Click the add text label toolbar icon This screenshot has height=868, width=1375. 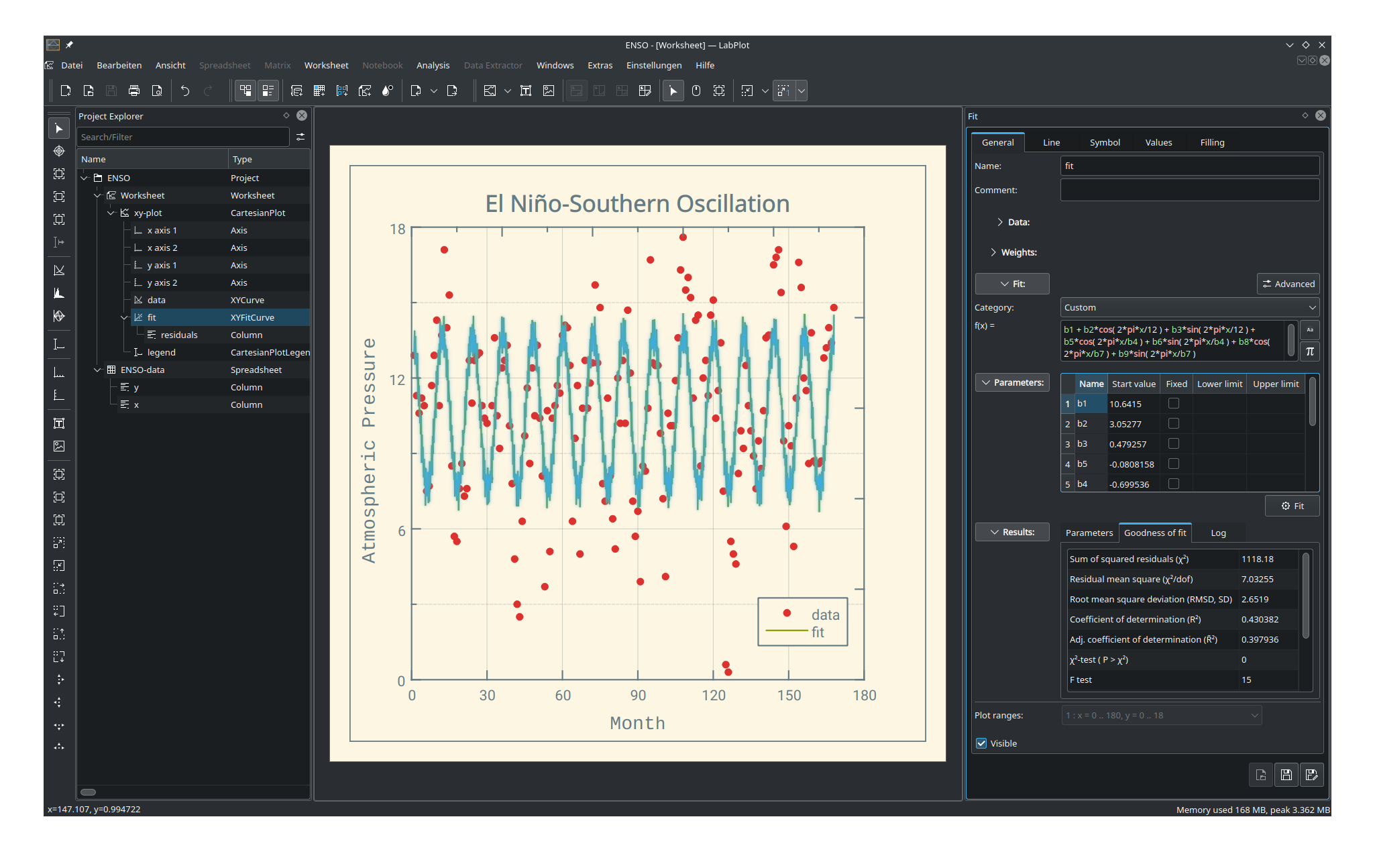pos(526,91)
